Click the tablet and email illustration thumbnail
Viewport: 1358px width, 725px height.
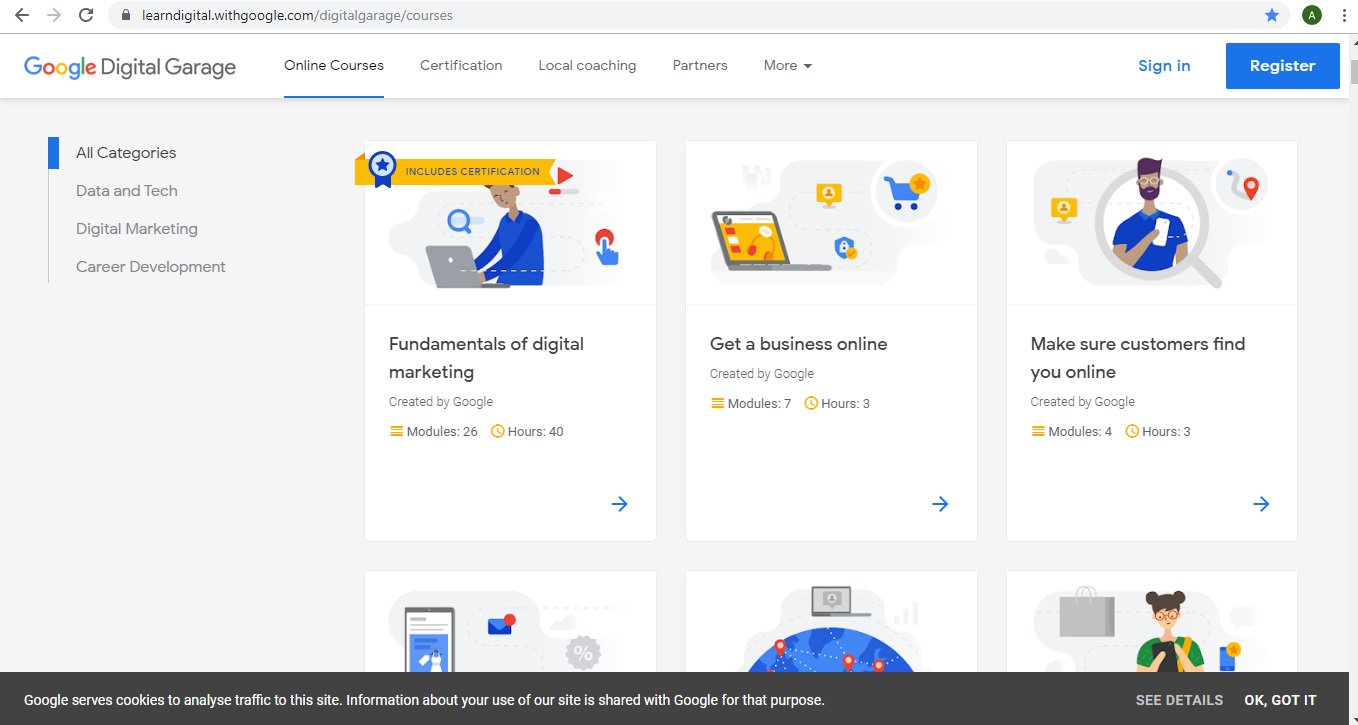510,622
